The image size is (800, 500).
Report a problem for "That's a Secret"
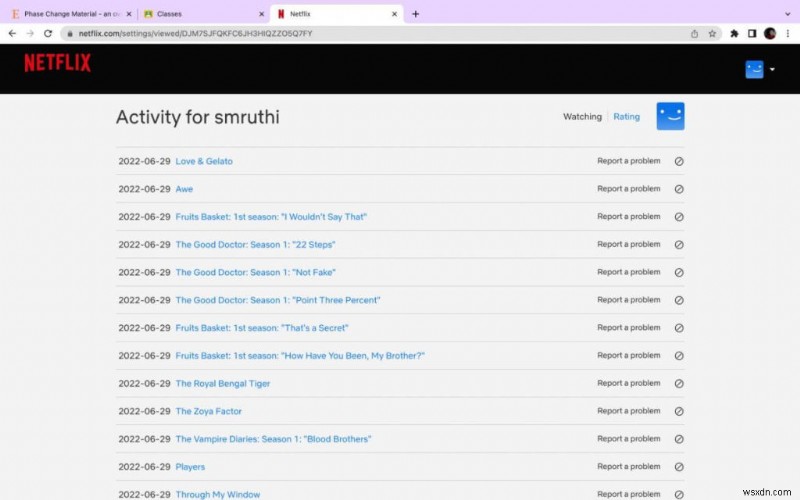(x=629, y=328)
